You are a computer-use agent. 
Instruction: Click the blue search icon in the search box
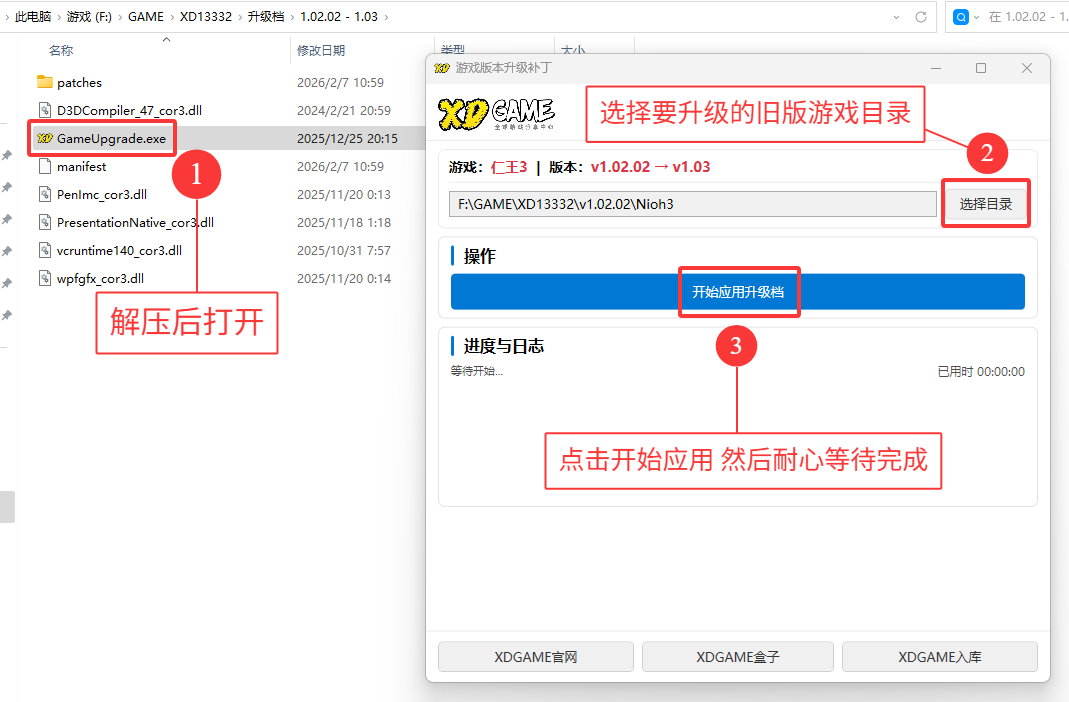point(961,17)
